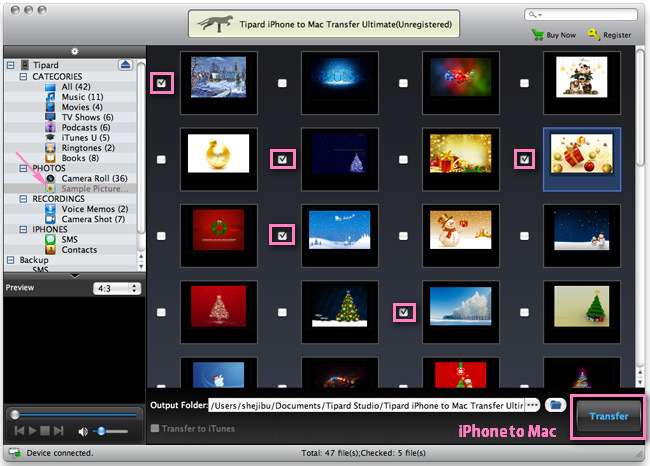650x466 pixels.
Task: Open the output folder with the folder icon
Action: (x=555, y=405)
